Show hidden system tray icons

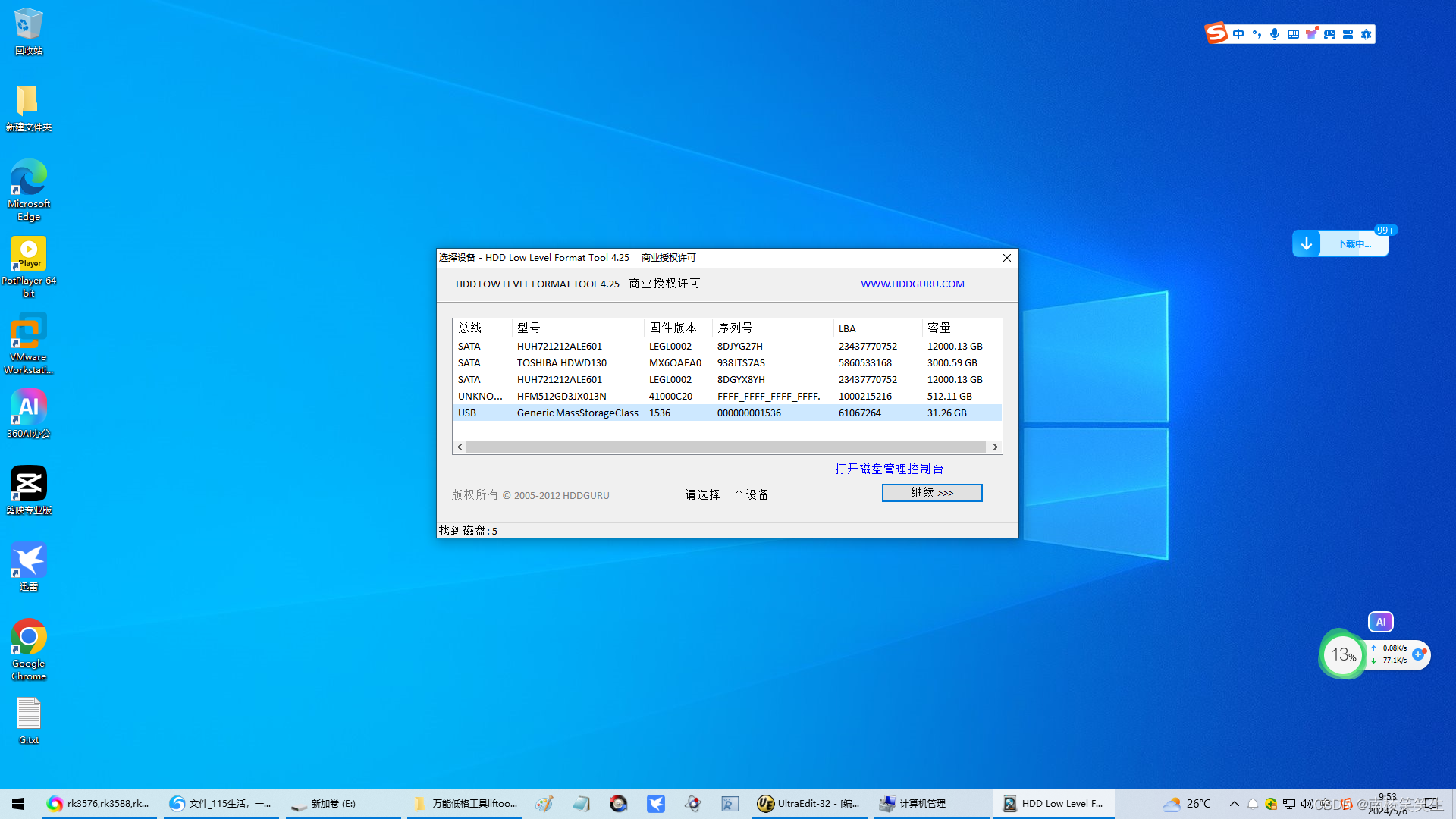pyautogui.click(x=1234, y=804)
